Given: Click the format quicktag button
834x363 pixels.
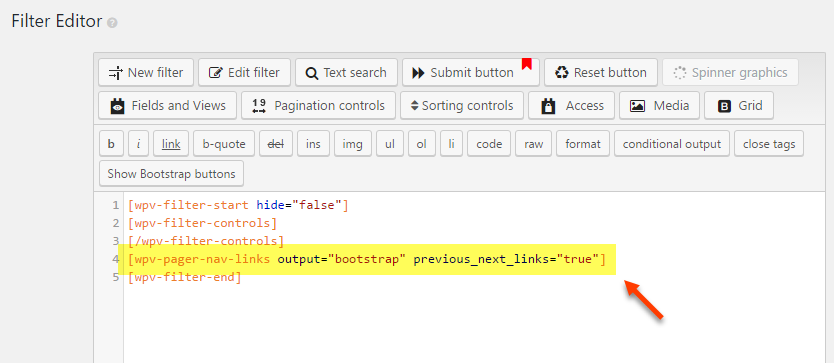Looking at the screenshot, I should (x=583, y=144).
